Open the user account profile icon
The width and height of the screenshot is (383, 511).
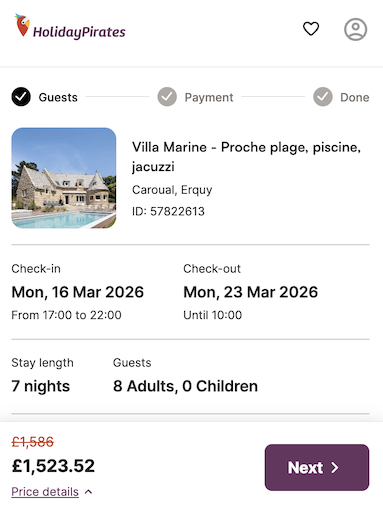[x=355, y=29]
